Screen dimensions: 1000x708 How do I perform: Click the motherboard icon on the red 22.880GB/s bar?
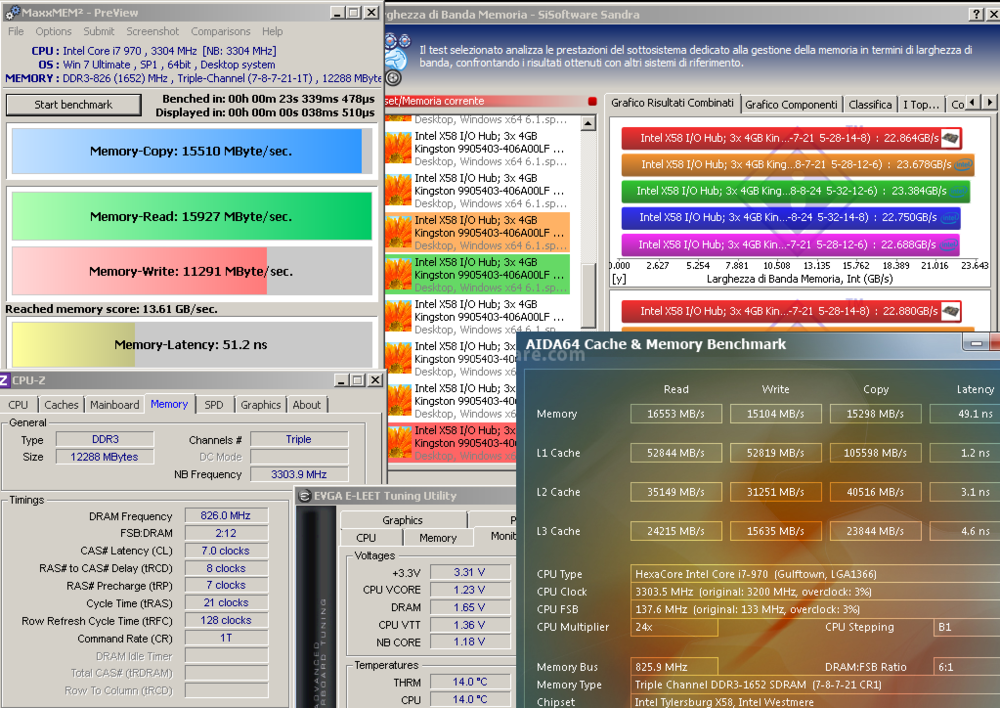click(951, 311)
